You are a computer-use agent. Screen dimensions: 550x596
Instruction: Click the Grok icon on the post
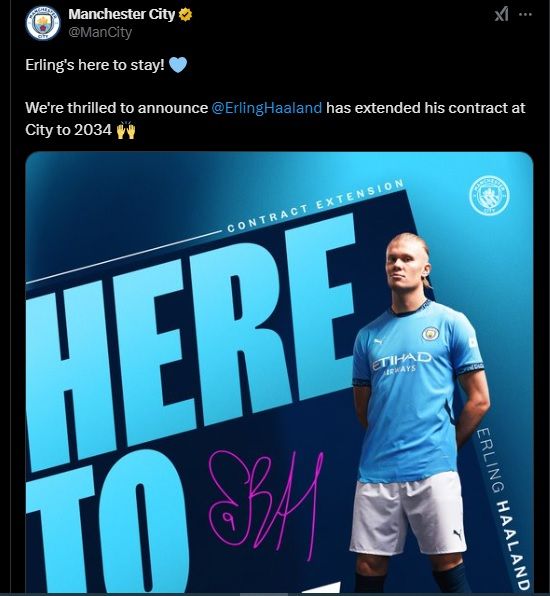[502, 14]
